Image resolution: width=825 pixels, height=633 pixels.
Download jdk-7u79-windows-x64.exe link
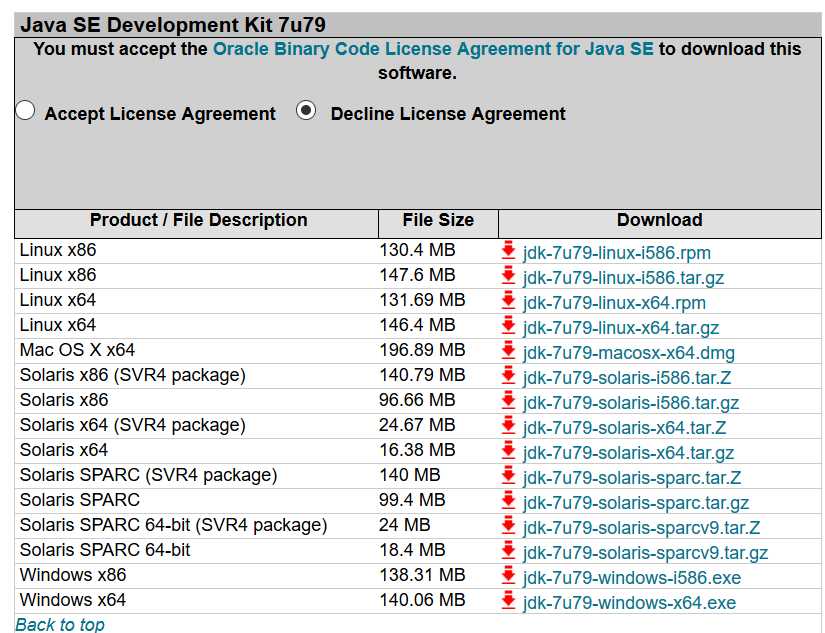point(629,603)
